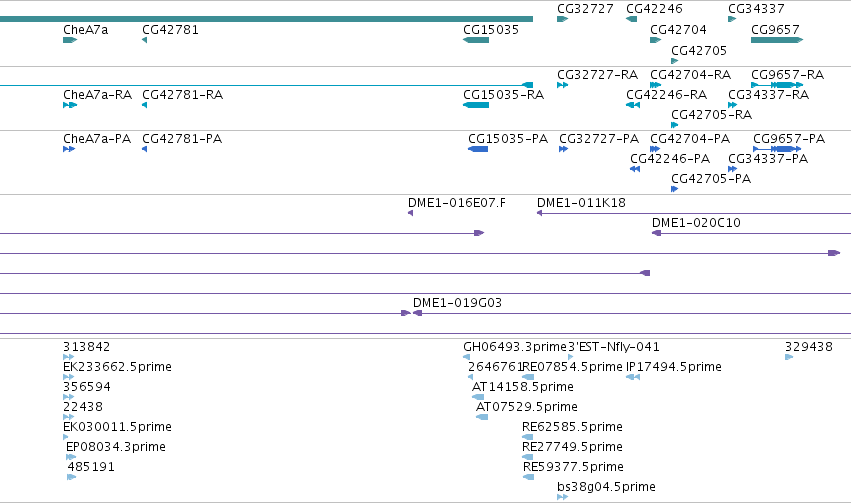Select the CG34337 gene label
The height and width of the screenshot is (503, 851).
click(756, 9)
